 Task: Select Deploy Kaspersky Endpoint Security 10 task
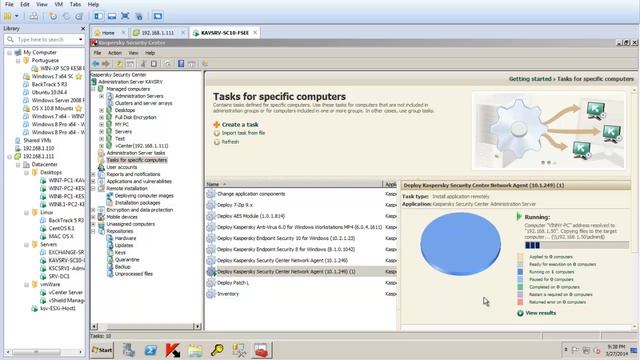click(286, 238)
